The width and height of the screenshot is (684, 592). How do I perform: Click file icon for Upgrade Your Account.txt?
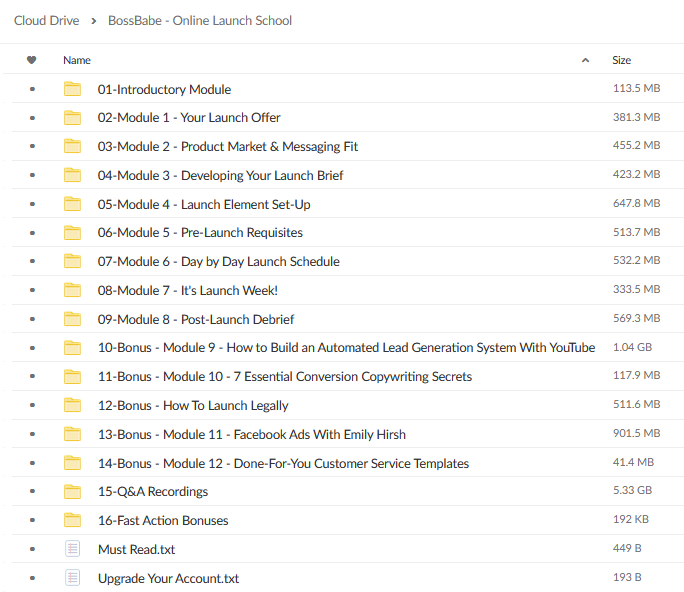tap(72, 578)
